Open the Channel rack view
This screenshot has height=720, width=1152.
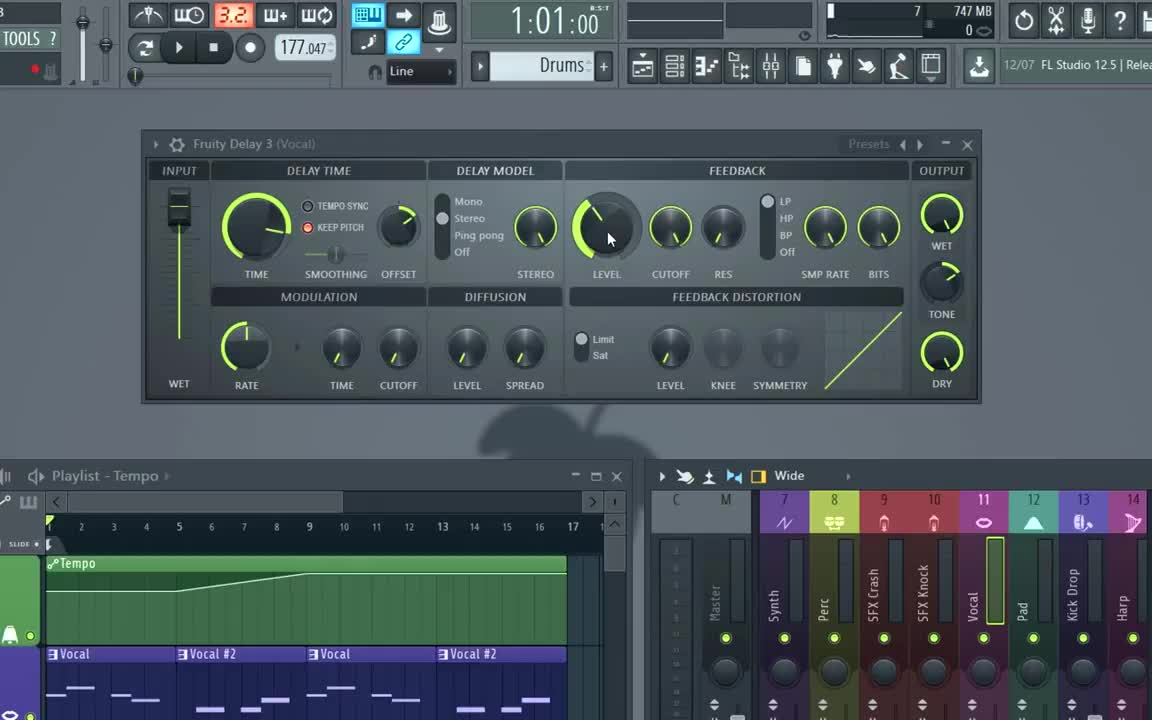tap(674, 67)
